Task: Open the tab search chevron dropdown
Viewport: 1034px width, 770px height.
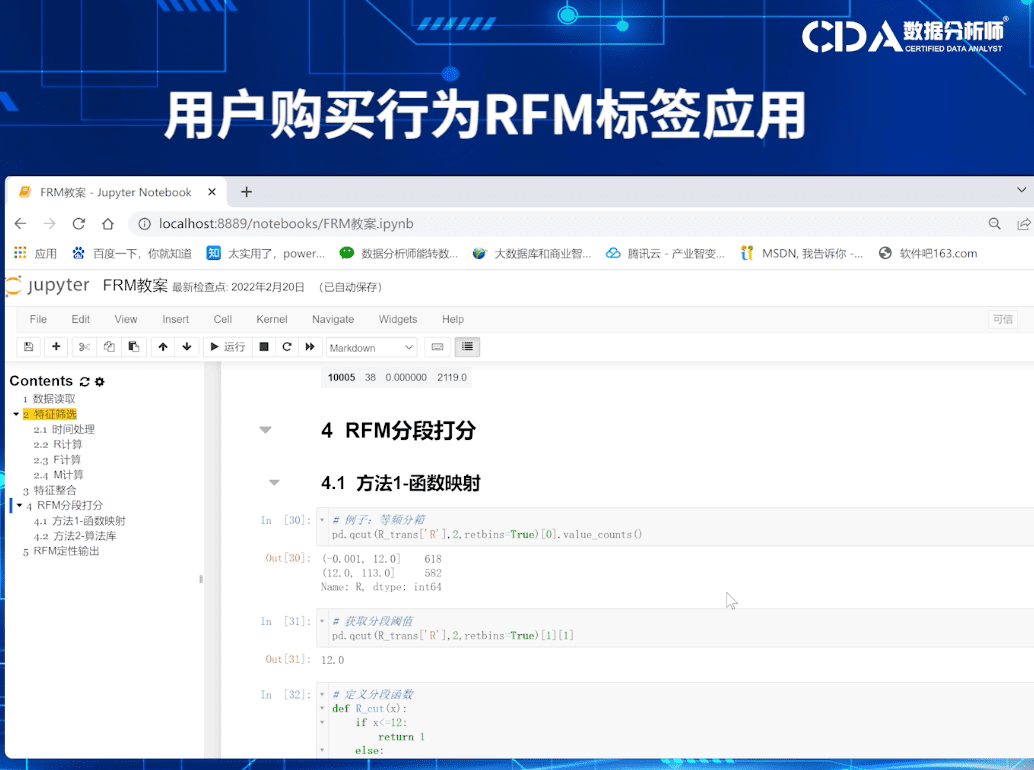Action: pos(1022,190)
